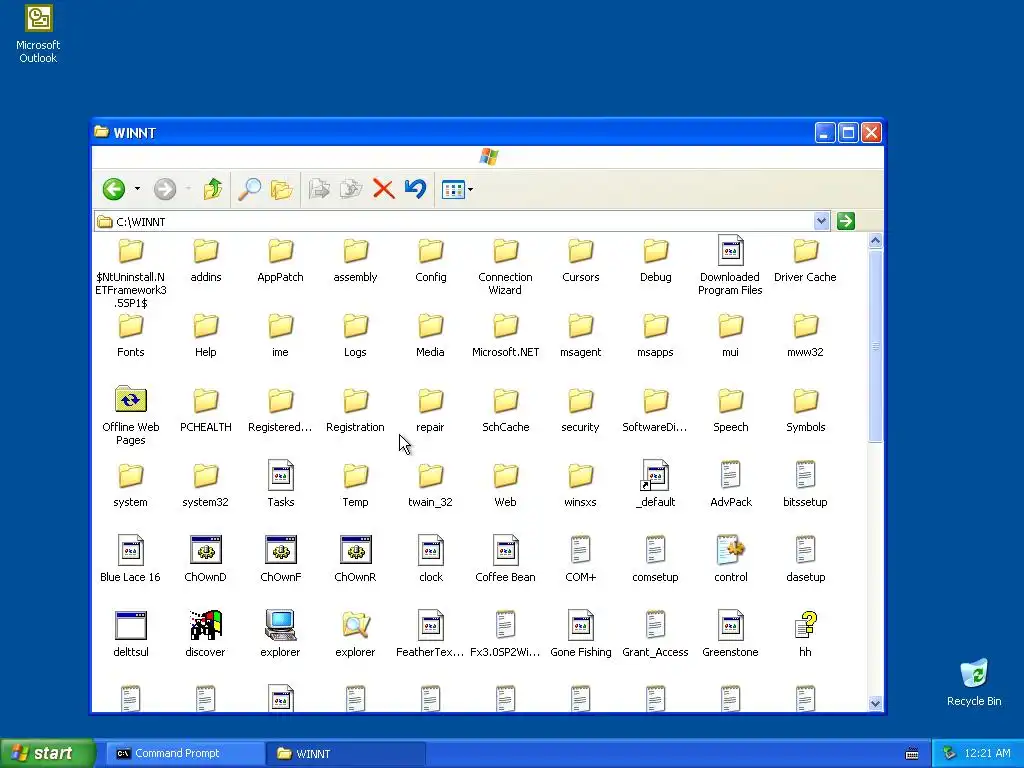Select the discover program icon
Image resolution: width=1024 pixels, height=768 pixels.
(x=206, y=625)
